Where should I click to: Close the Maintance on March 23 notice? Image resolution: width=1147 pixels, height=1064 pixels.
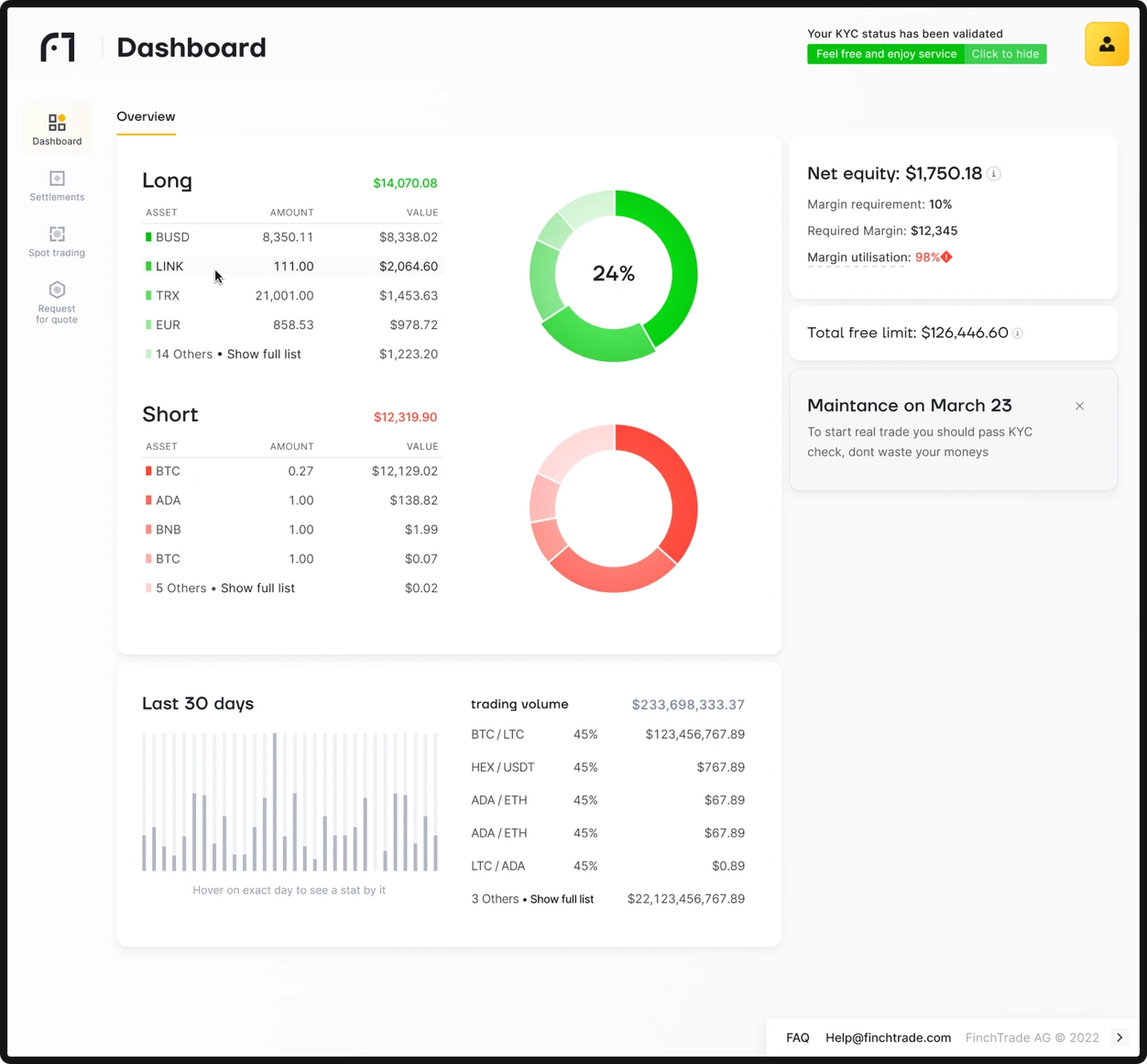(x=1080, y=406)
